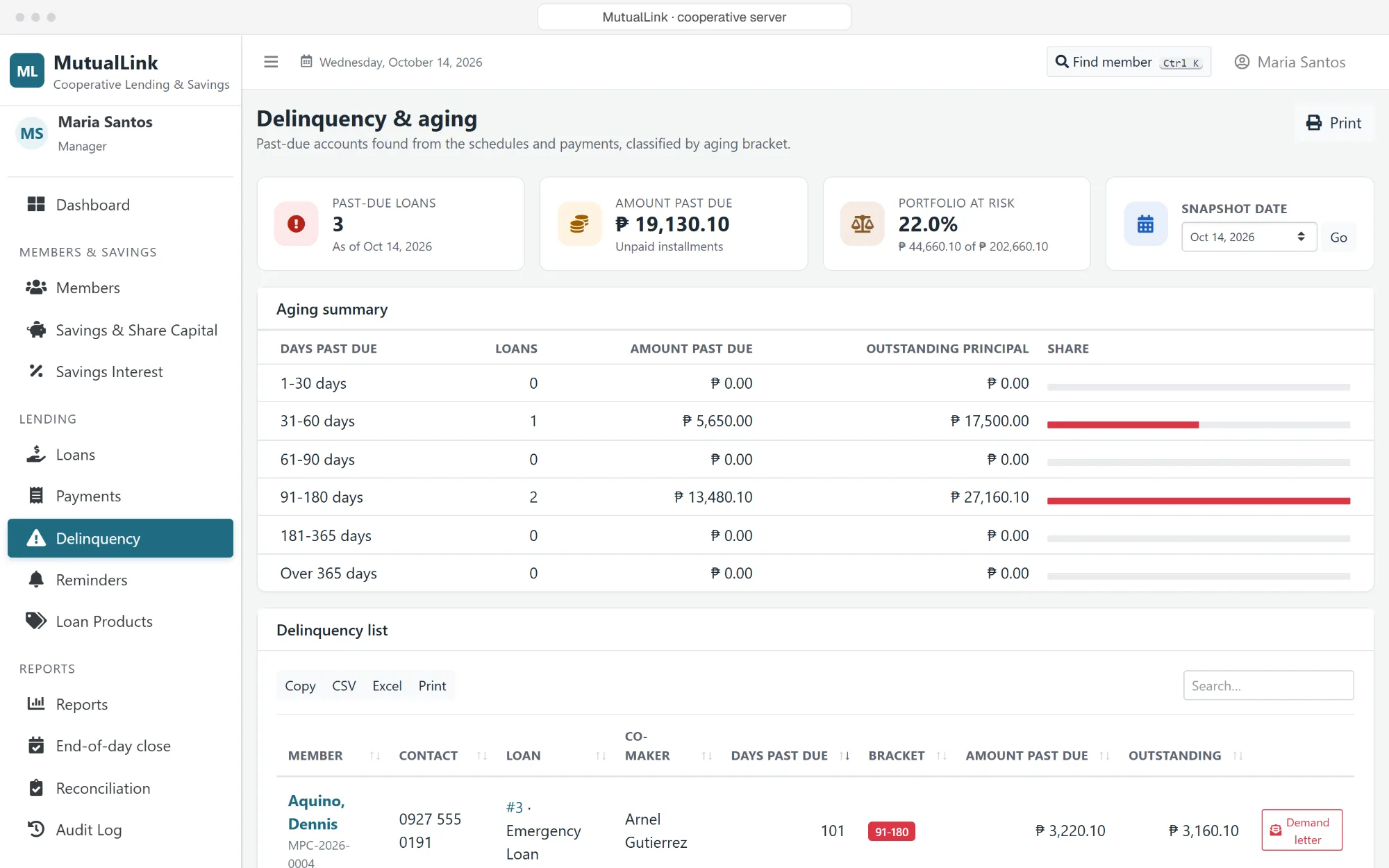Click the Savings & Share Capital piggy icon
The height and width of the screenshot is (868, 1389).
pyautogui.click(x=36, y=330)
